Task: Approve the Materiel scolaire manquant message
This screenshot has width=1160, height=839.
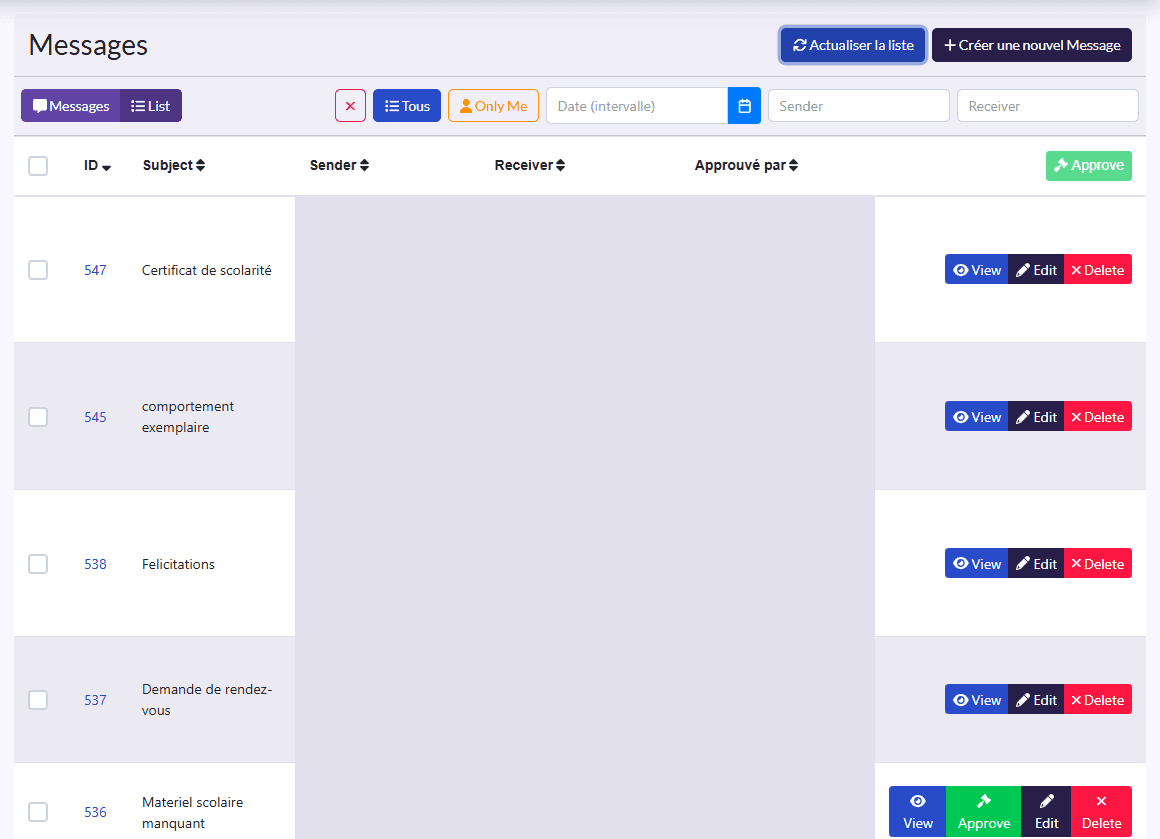Action: pos(983,812)
